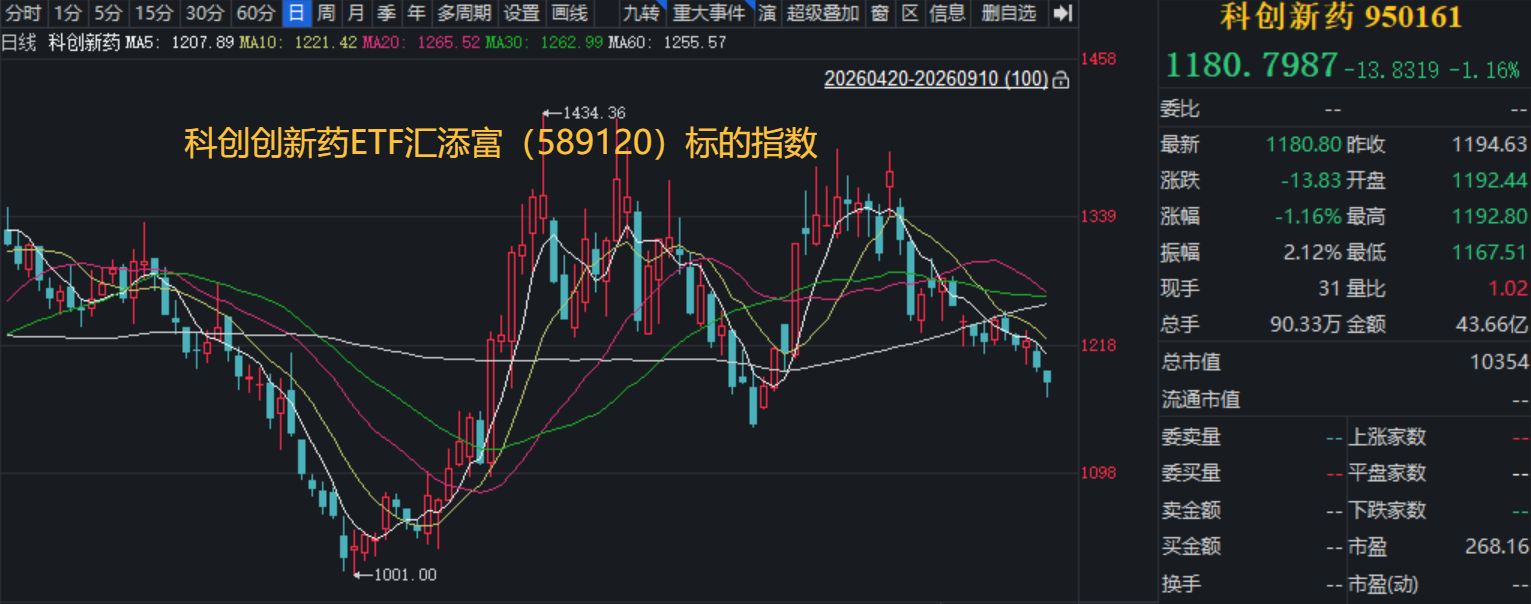Switch to the 周 weekly tab
The image size is (1531, 604).
click(x=326, y=14)
